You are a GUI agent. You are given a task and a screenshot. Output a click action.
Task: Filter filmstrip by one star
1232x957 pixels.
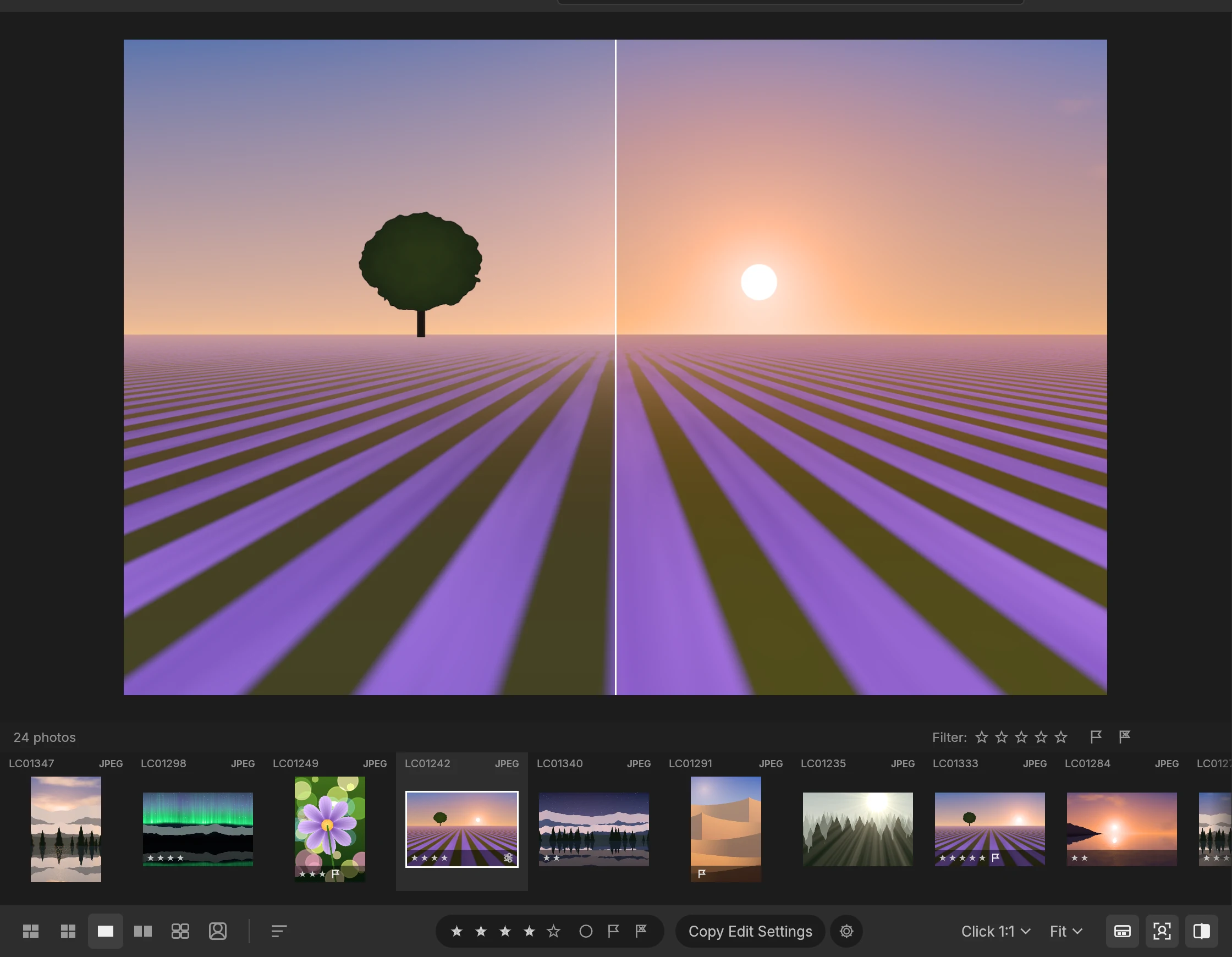click(x=982, y=737)
